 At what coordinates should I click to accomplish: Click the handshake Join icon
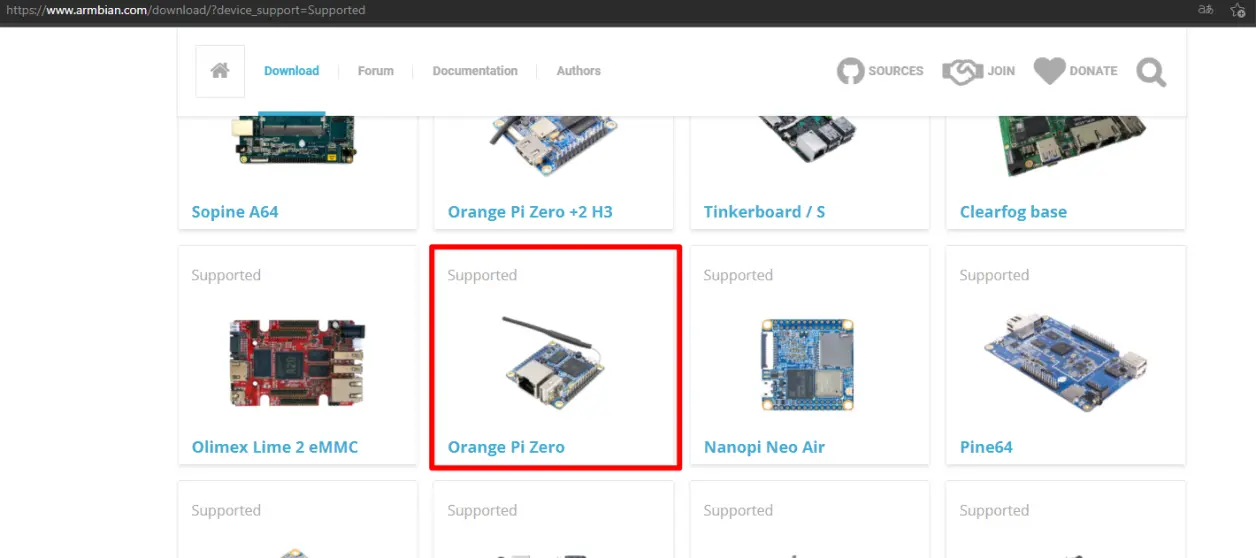point(962,71)
